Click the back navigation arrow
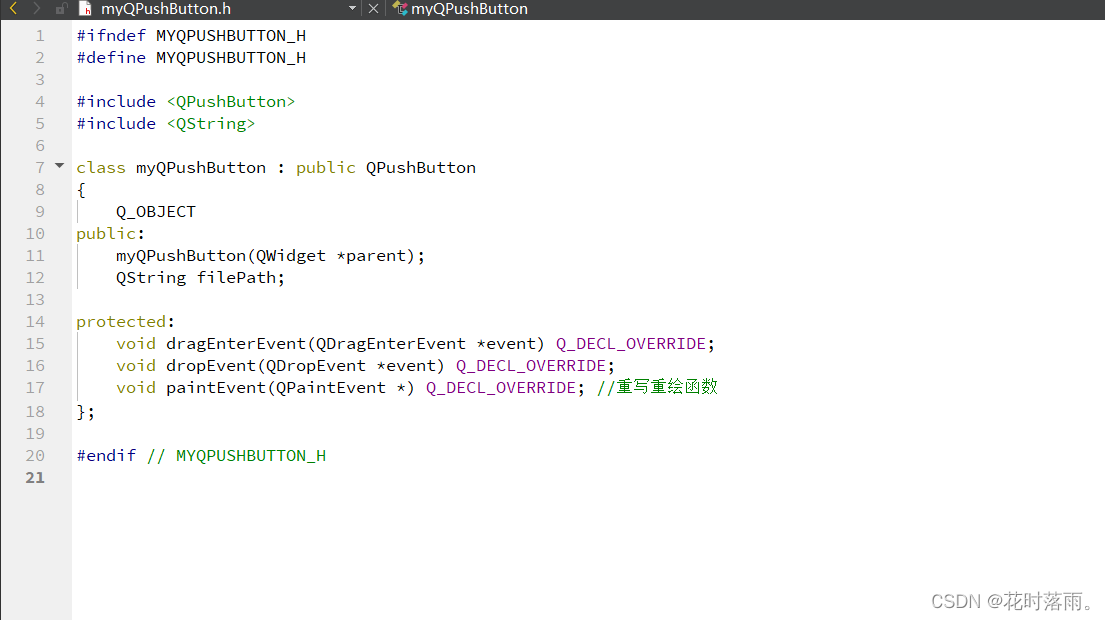This screenshot has height=620, width=1105. 11,8
